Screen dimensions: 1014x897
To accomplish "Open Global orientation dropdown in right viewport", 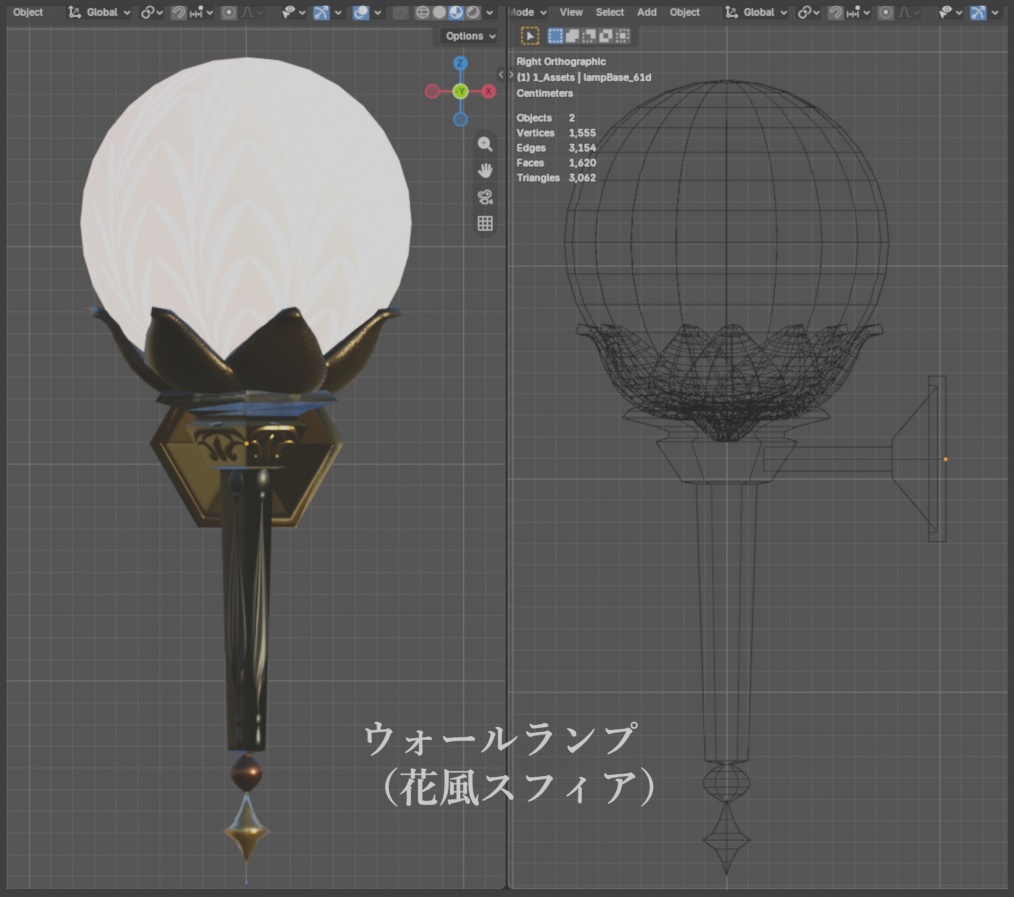I will (756, 12).
